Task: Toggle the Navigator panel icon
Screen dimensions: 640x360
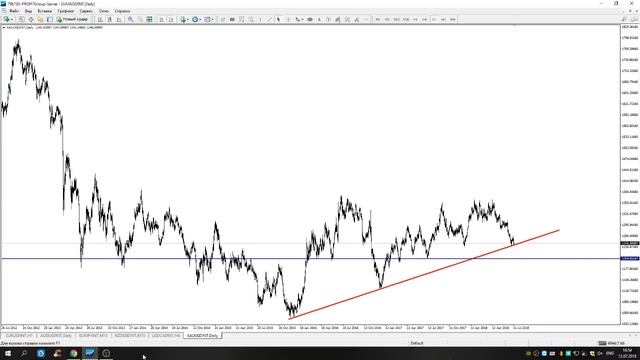Action: click(40, 19)
